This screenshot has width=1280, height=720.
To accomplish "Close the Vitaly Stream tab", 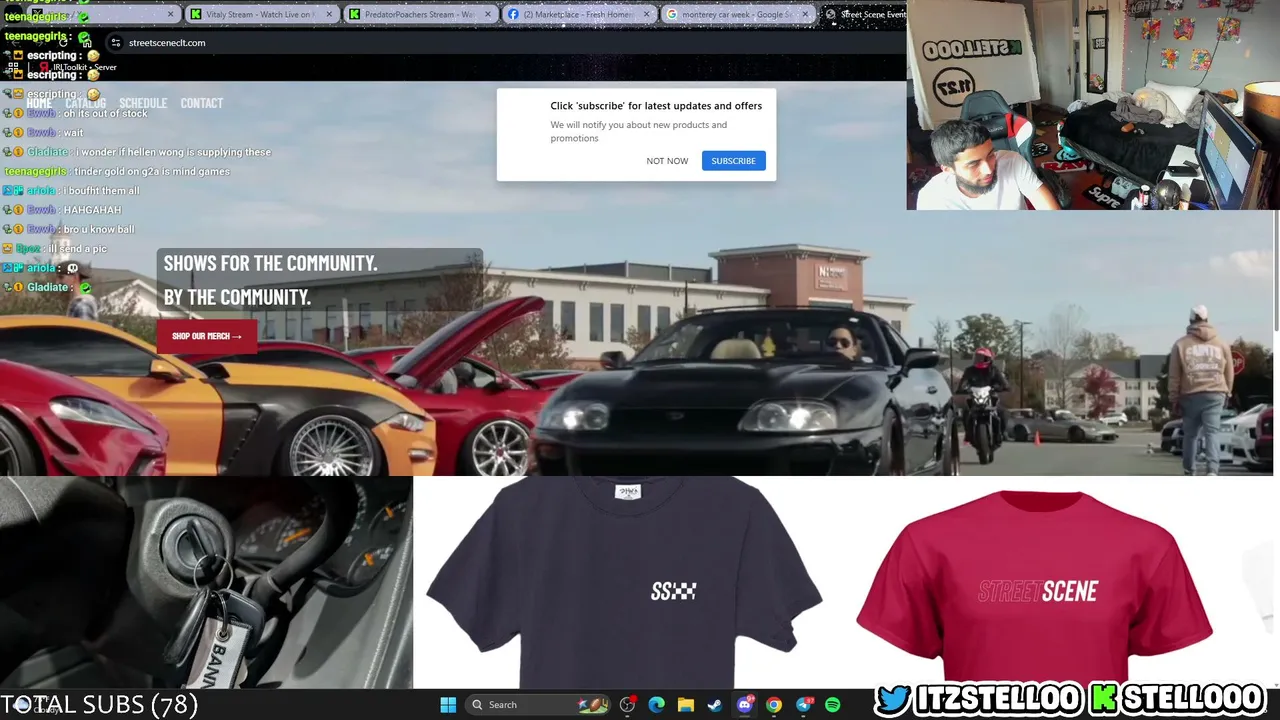I will click(329, 14).
